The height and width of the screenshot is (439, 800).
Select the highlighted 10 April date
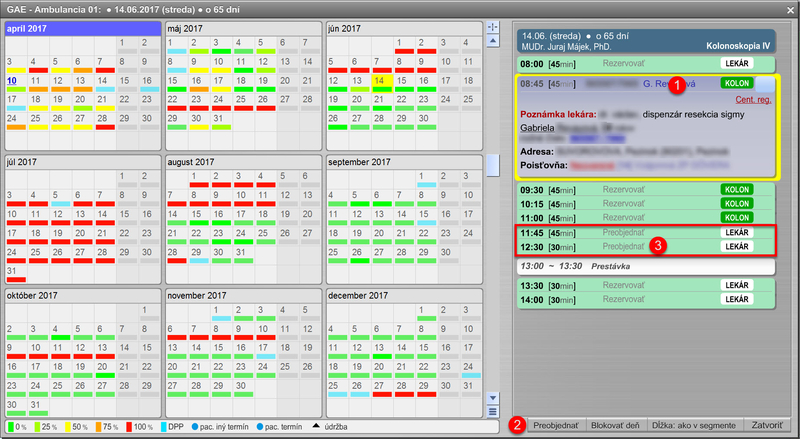coord(12,81)
